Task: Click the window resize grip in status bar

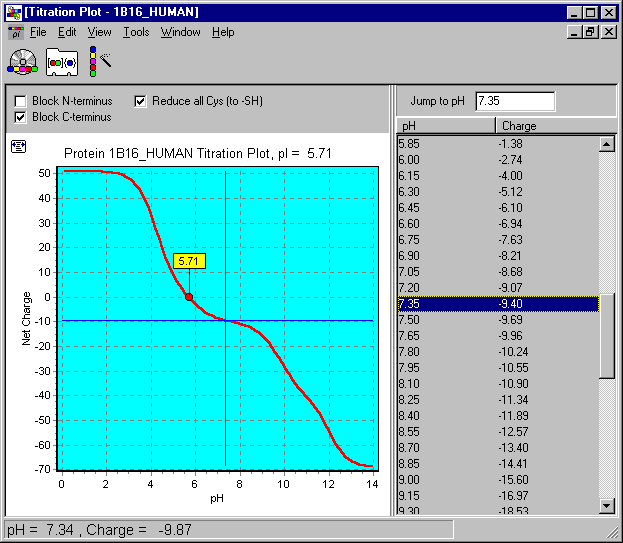Action: (611, 531)
